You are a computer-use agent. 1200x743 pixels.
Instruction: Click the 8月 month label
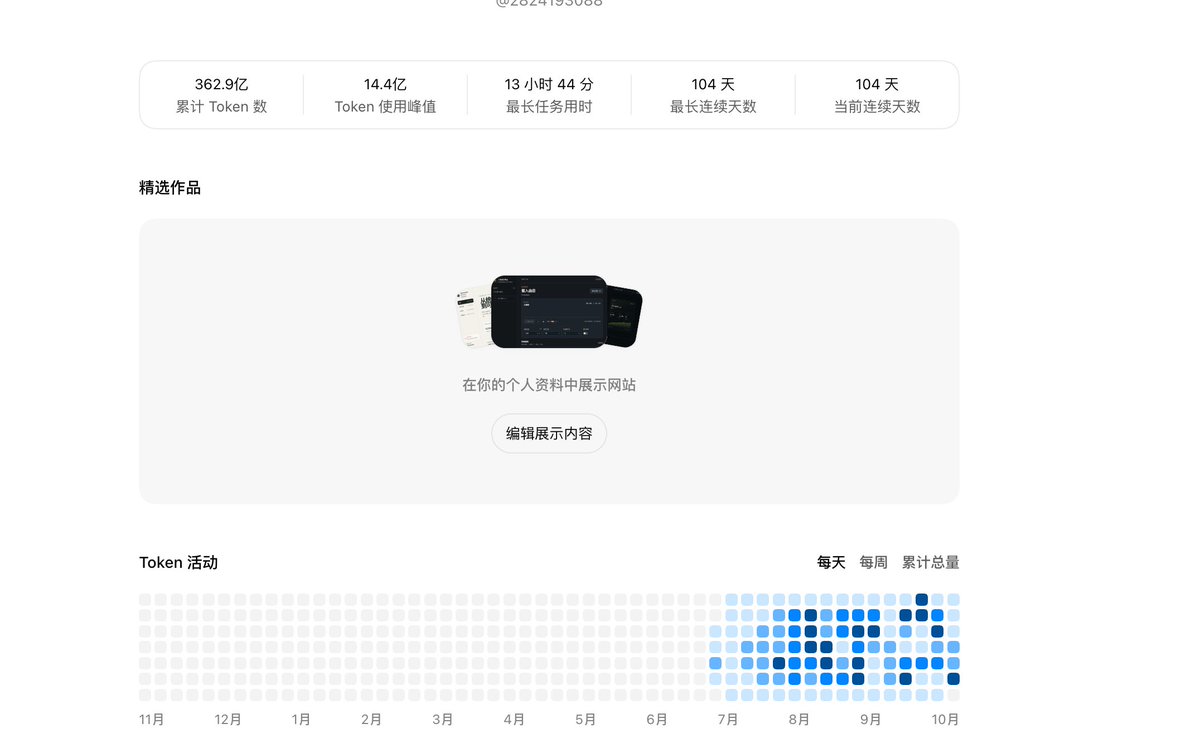click(799, 719)
